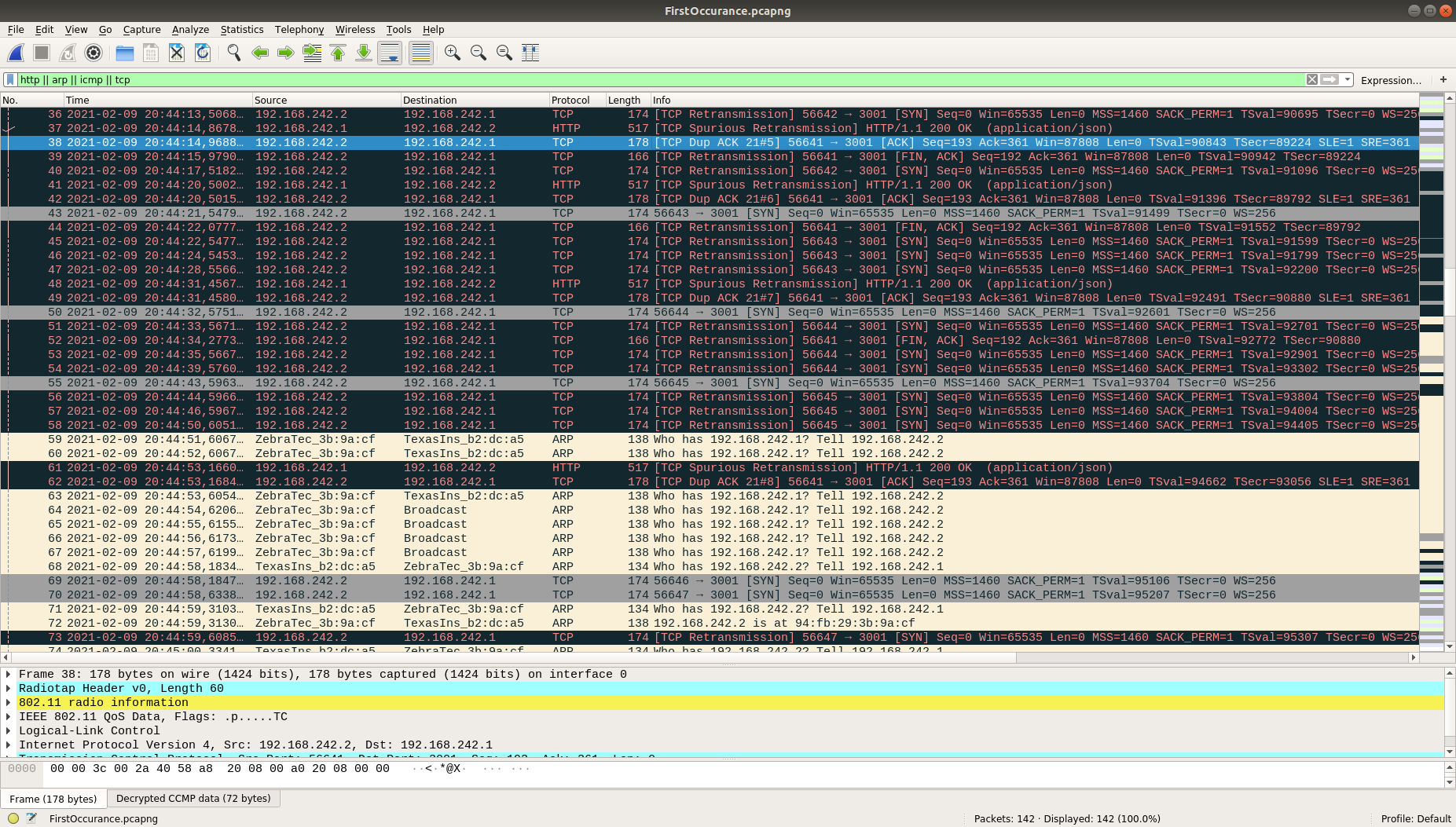The width and height of the screenshot is (1456, 827).
Task: Reload this capture file
Action: tap(203, 53)
